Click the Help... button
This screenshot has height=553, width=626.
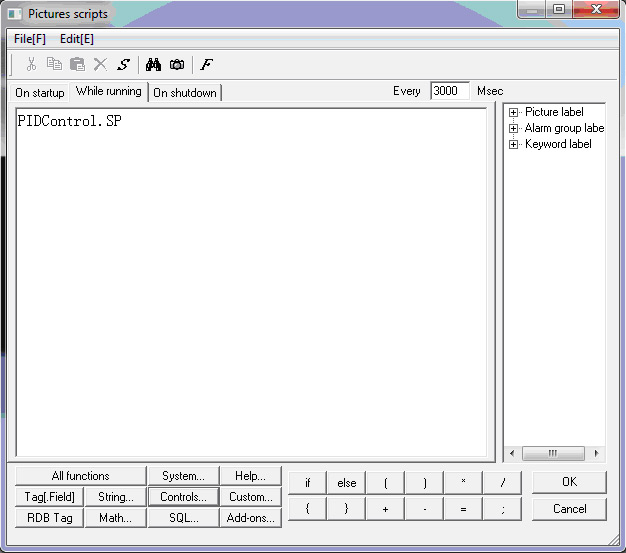(x=250, y=476)
